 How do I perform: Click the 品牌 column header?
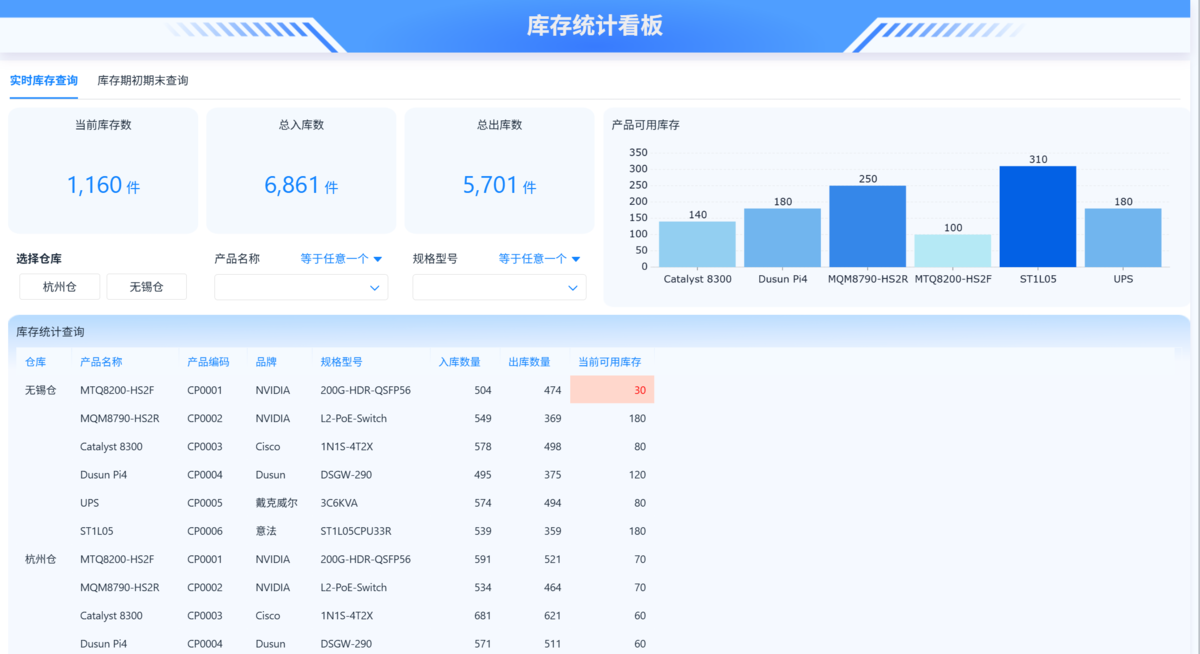click(x=267, y=362)
